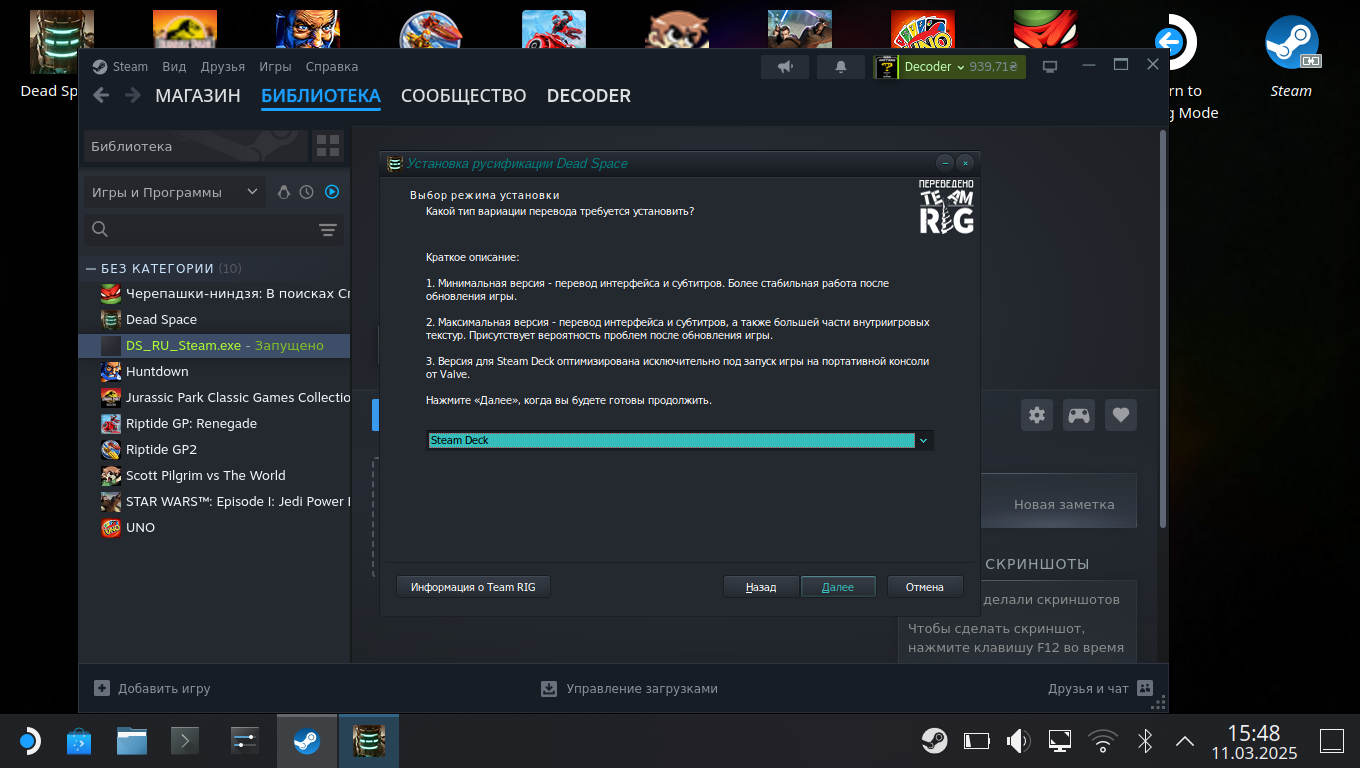
Task: Toggle favorite heart for the game
Action: (x=1121, y=415)
